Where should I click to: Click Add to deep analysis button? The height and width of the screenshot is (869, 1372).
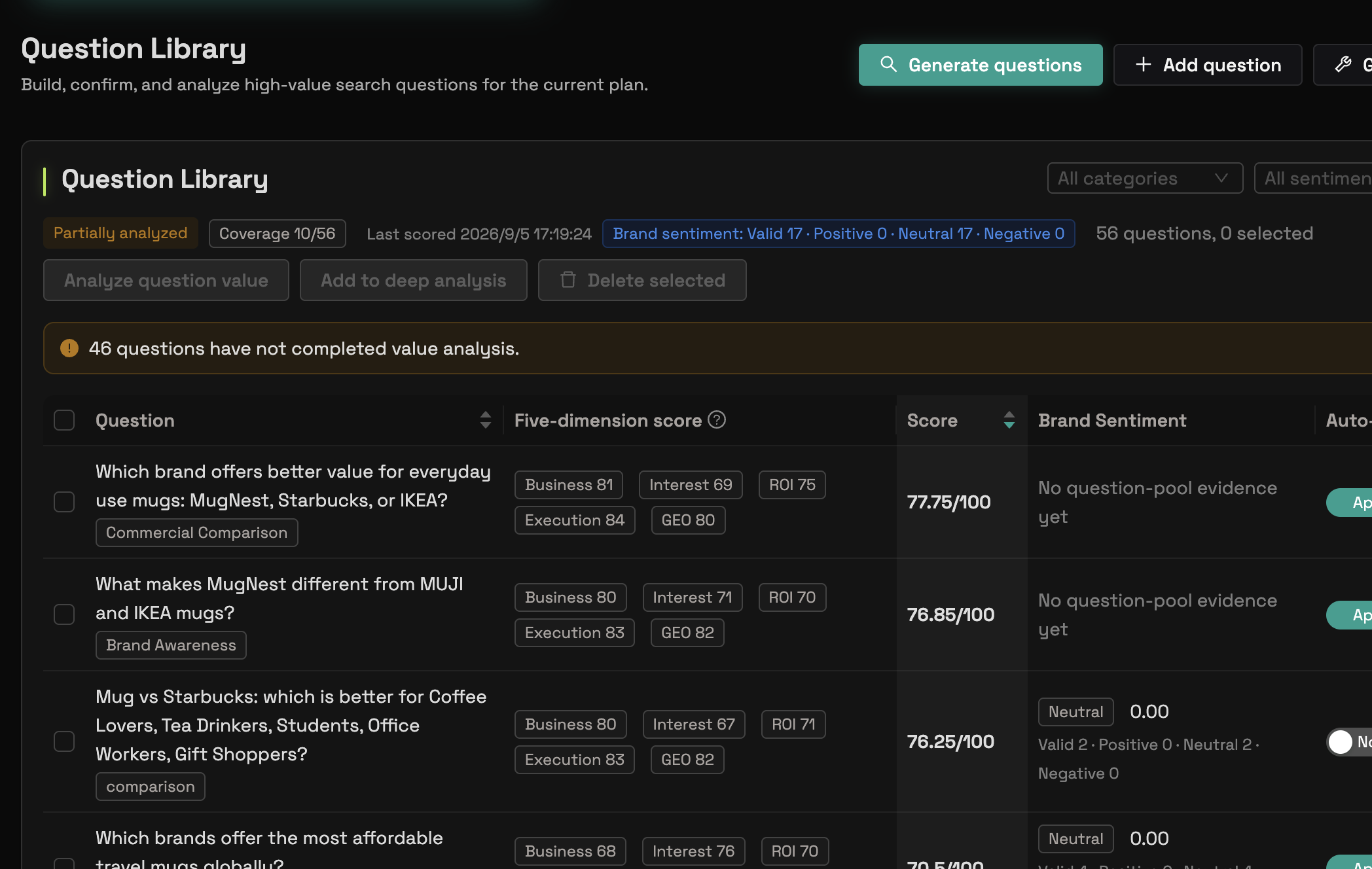[414, 280]
